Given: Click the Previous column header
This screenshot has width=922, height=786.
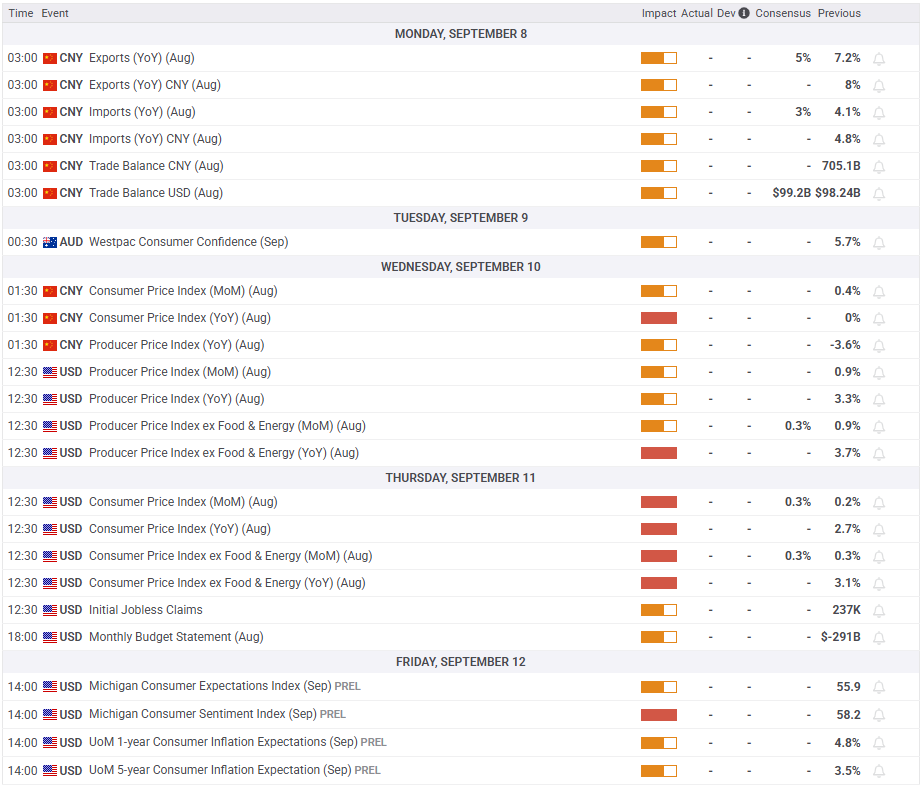Looking at the screenshot, I should coord(839,13).
